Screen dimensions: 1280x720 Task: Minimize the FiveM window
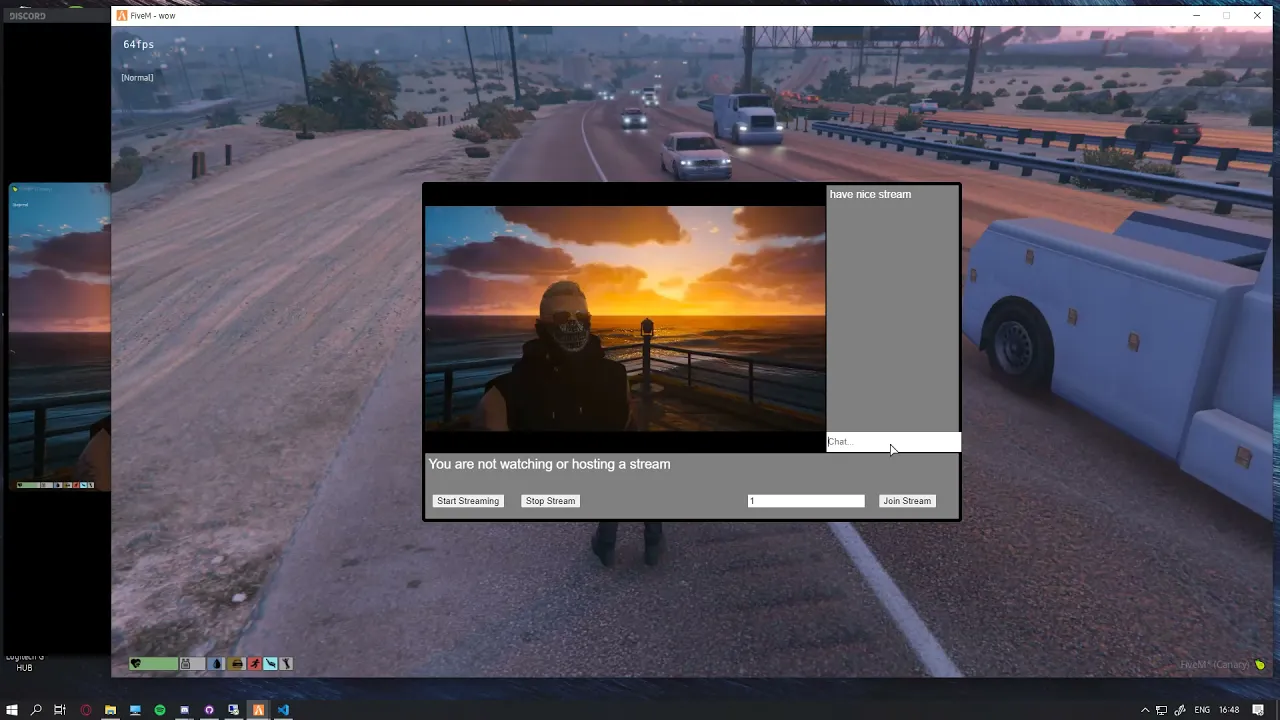1197,16
